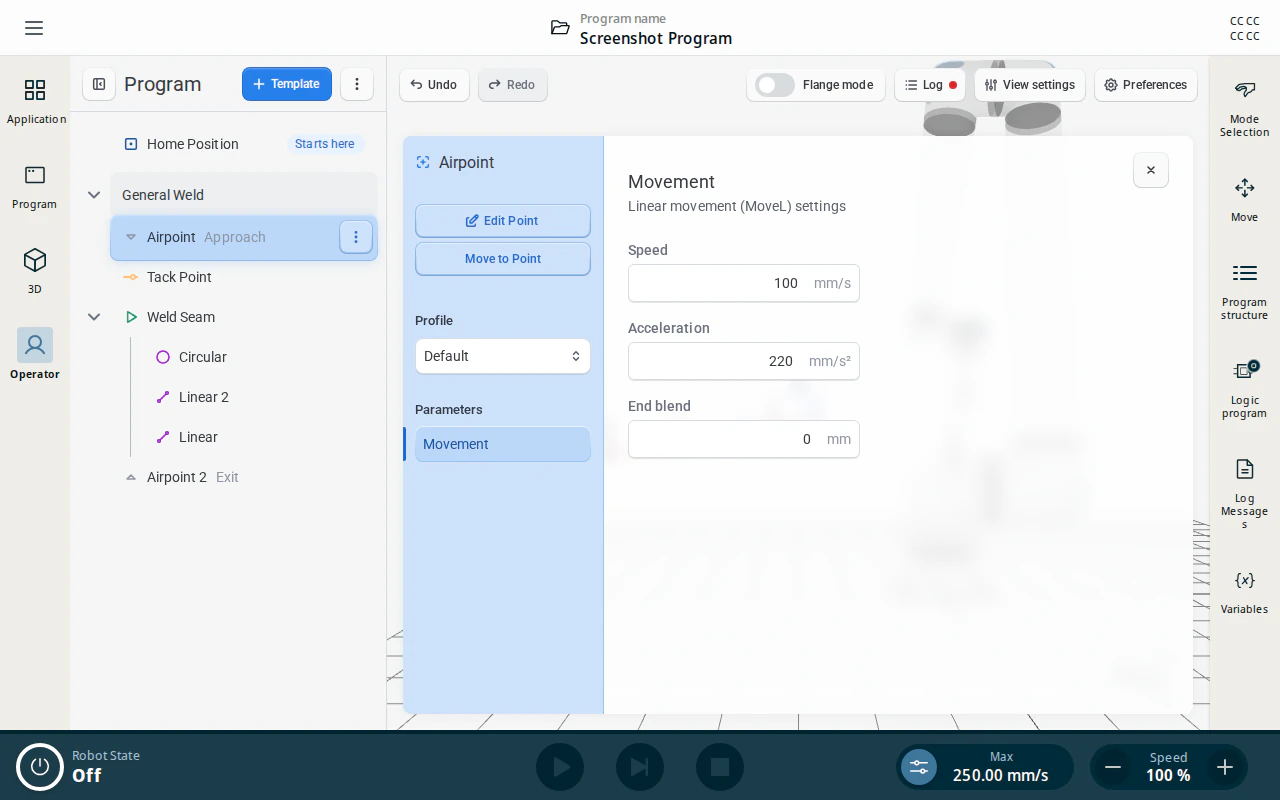Select the Movement parameters tab

coord(502,444)
